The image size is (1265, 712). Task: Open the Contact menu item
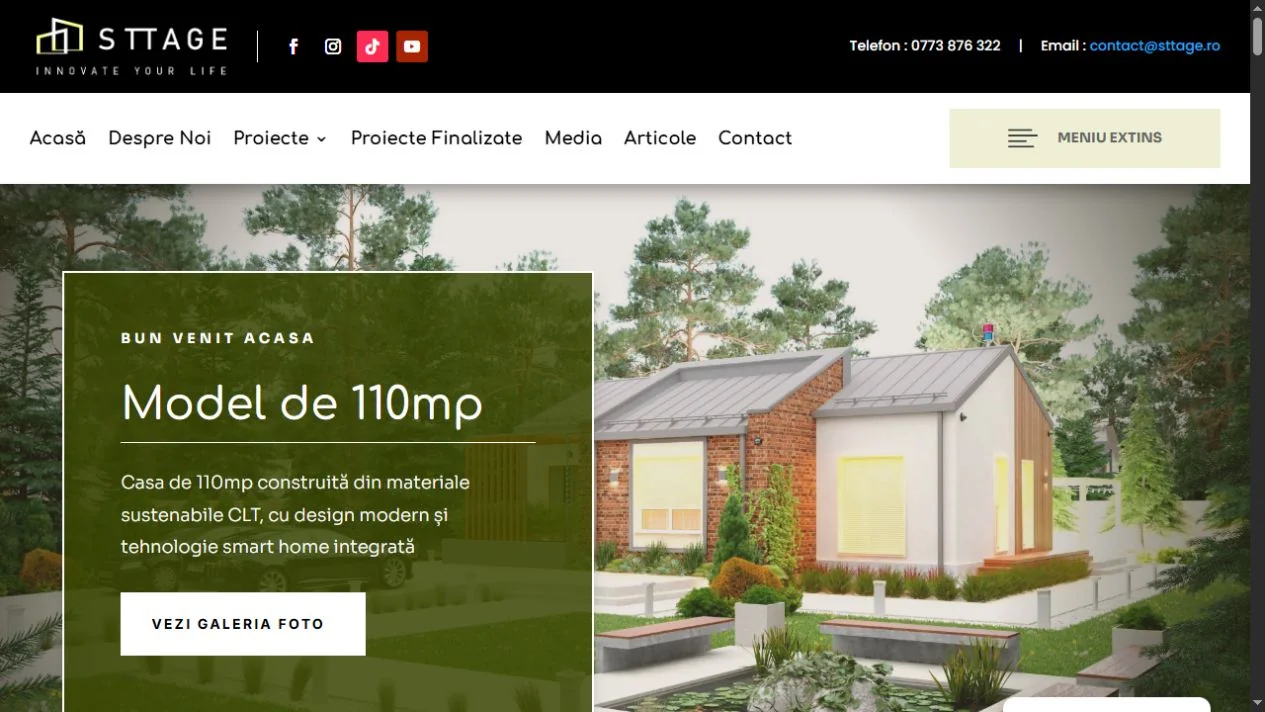[755, 138]
